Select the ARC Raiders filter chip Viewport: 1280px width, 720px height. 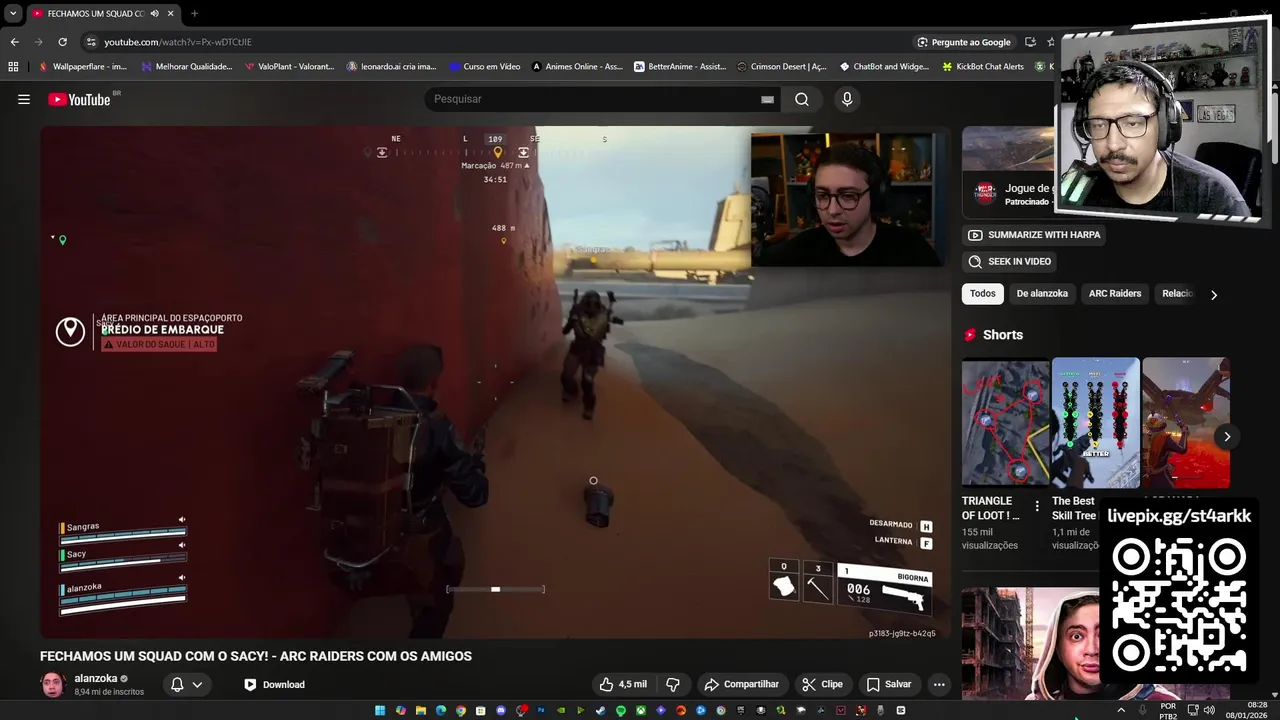coord(1115,293)
